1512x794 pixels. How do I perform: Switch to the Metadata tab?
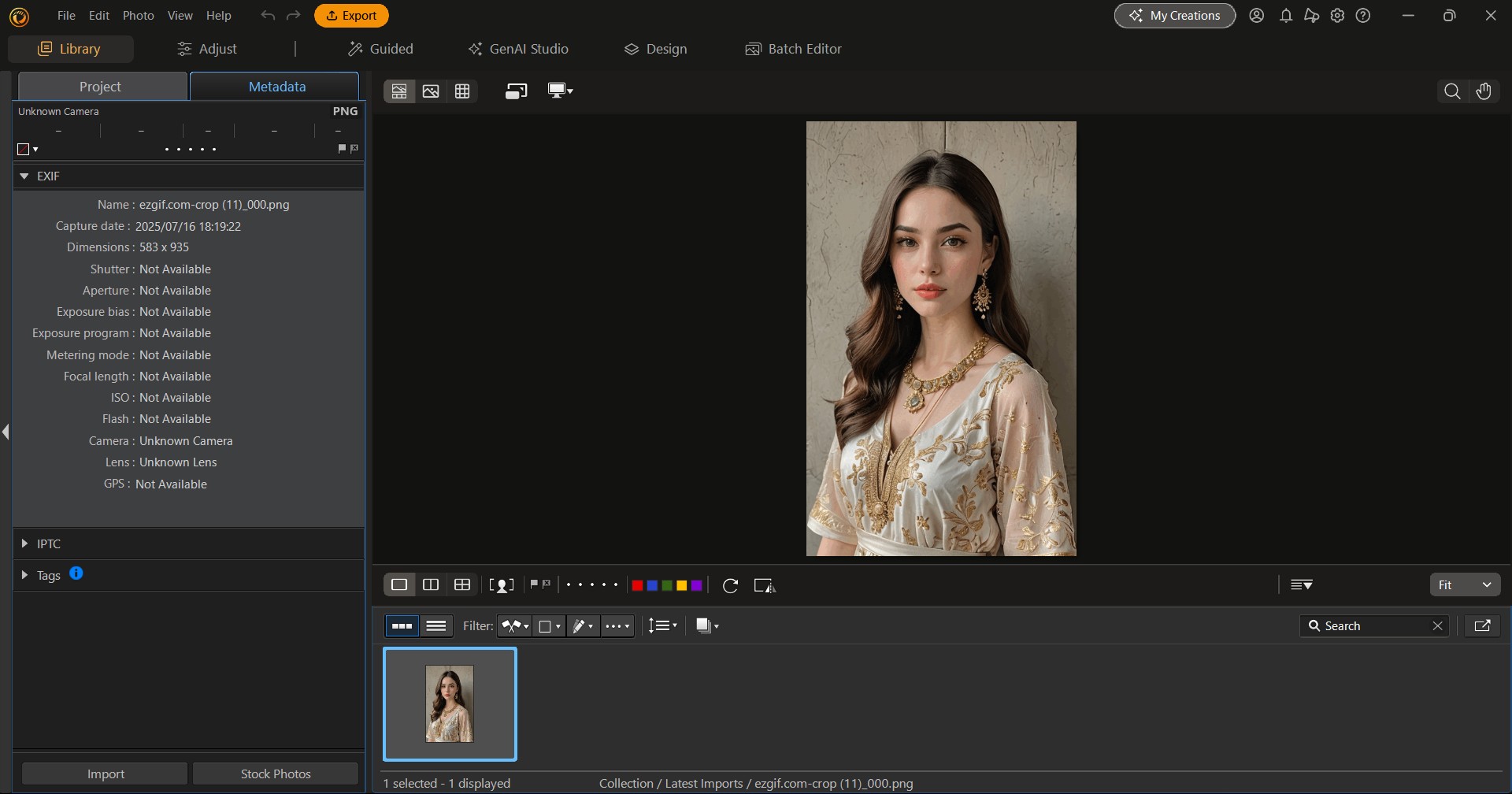coord(276,86)
